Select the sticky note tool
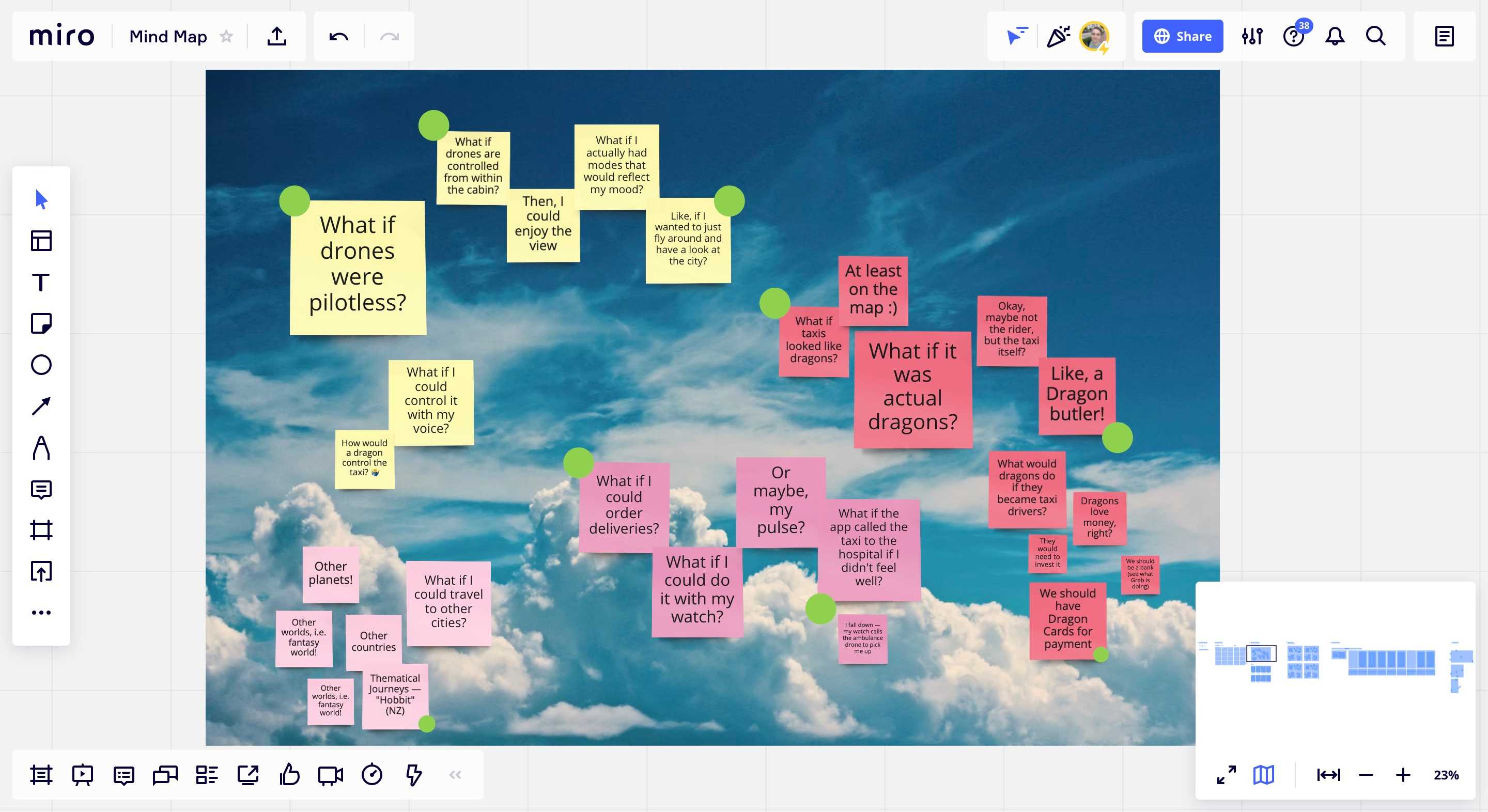The height and width of the screenshot is (812, 1488). click(x=41, y=323)
